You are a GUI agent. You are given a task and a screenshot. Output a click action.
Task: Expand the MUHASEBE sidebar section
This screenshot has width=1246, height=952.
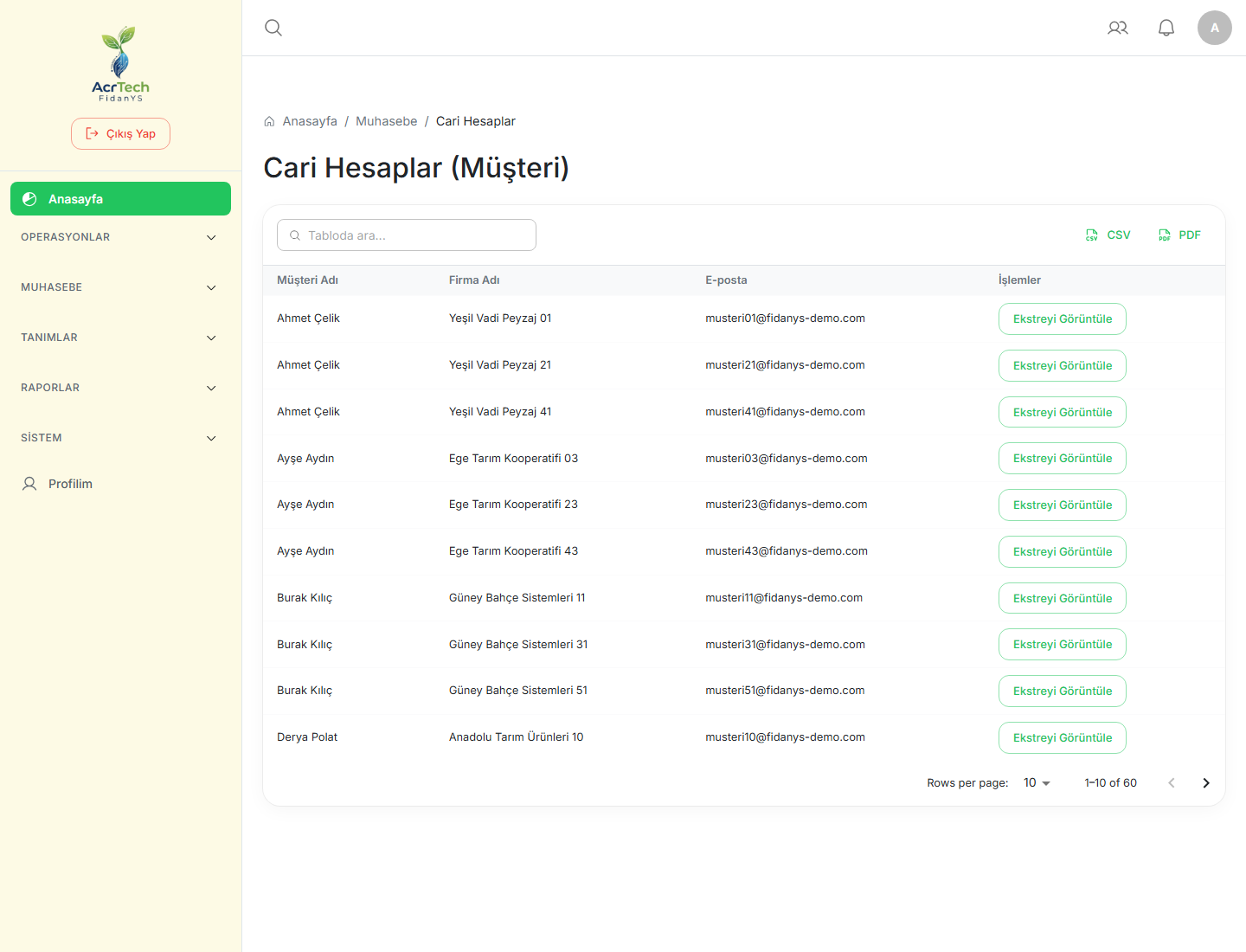click(120, 287)
